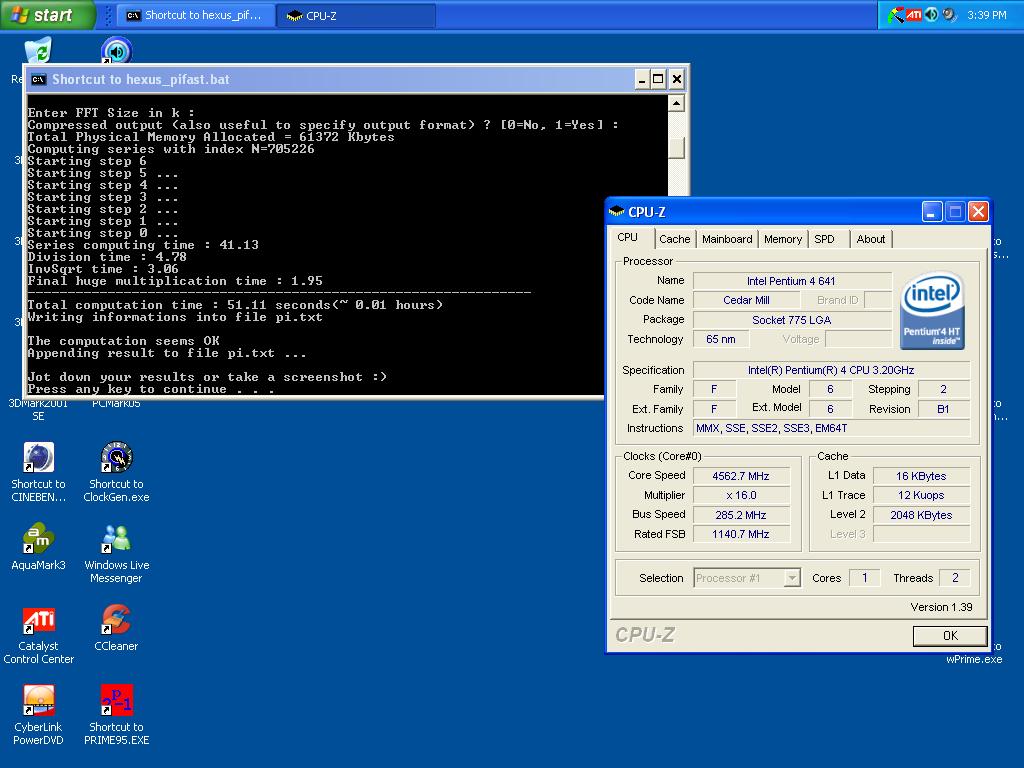Click the Multiplier value x 16.0
Viewport: 1024px width, 768px height.
[741, 495]
